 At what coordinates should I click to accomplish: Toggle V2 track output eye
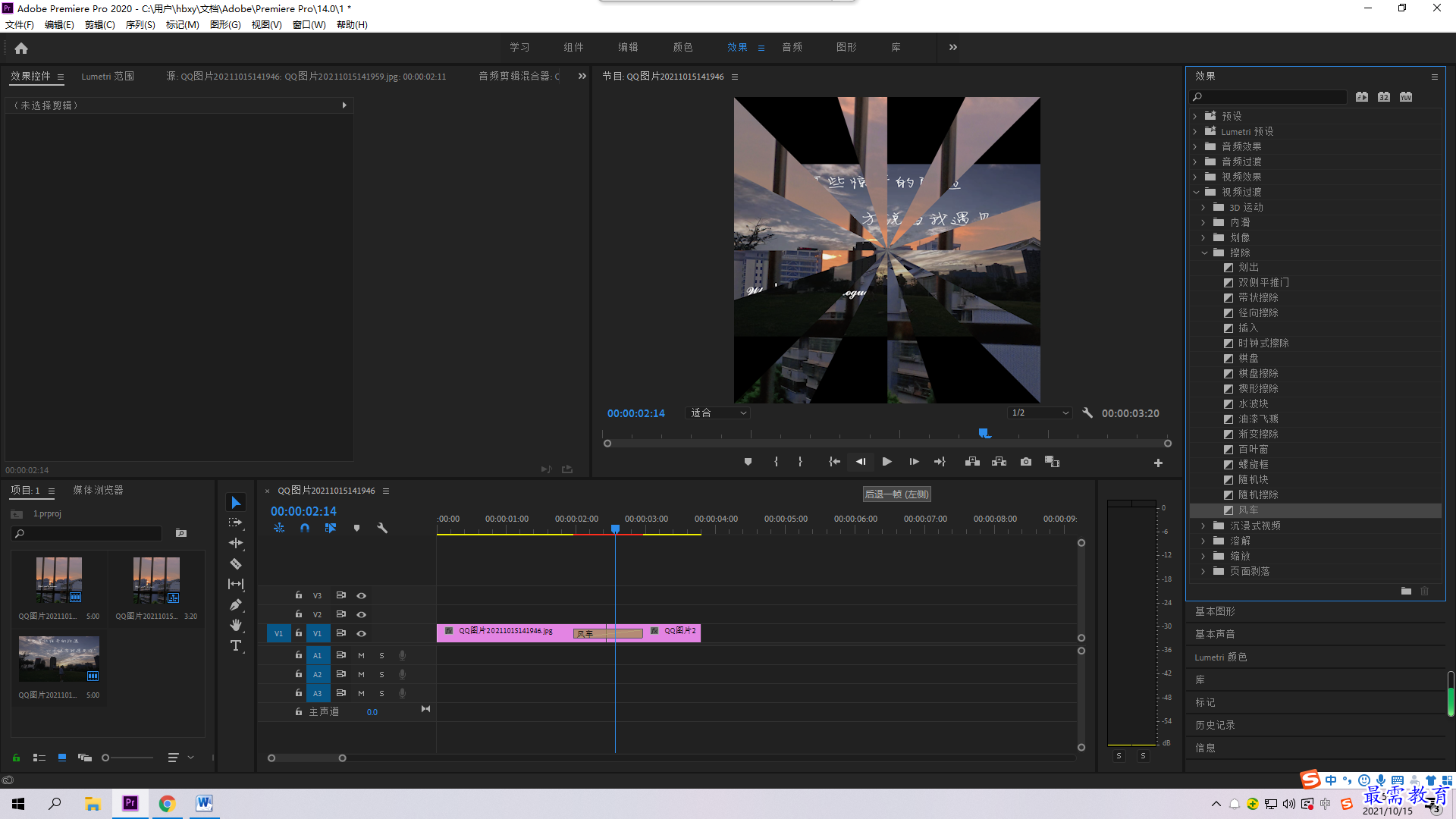[362, 615]
